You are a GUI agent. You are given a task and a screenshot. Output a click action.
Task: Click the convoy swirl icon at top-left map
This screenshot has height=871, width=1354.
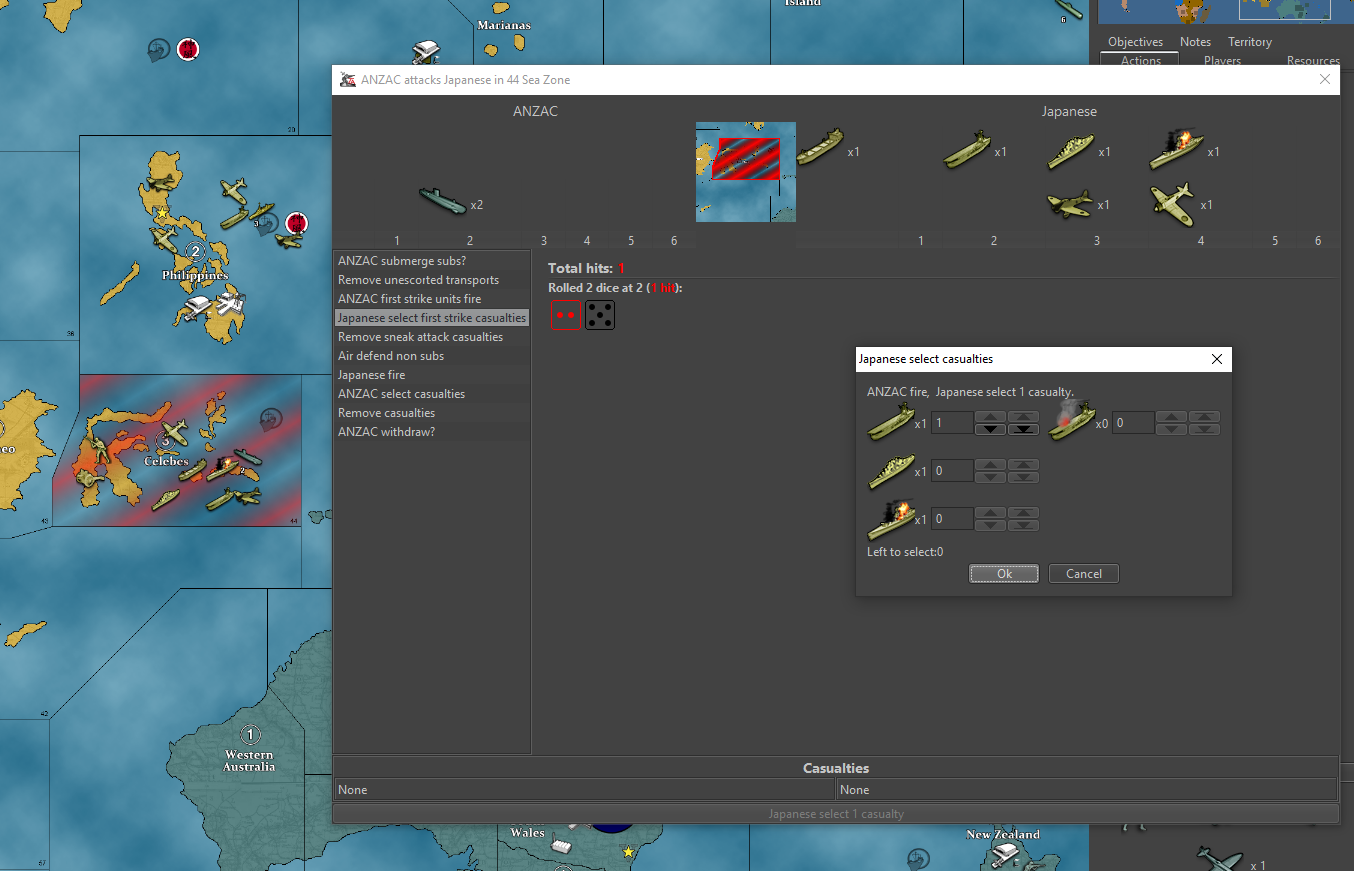[158, 48]
